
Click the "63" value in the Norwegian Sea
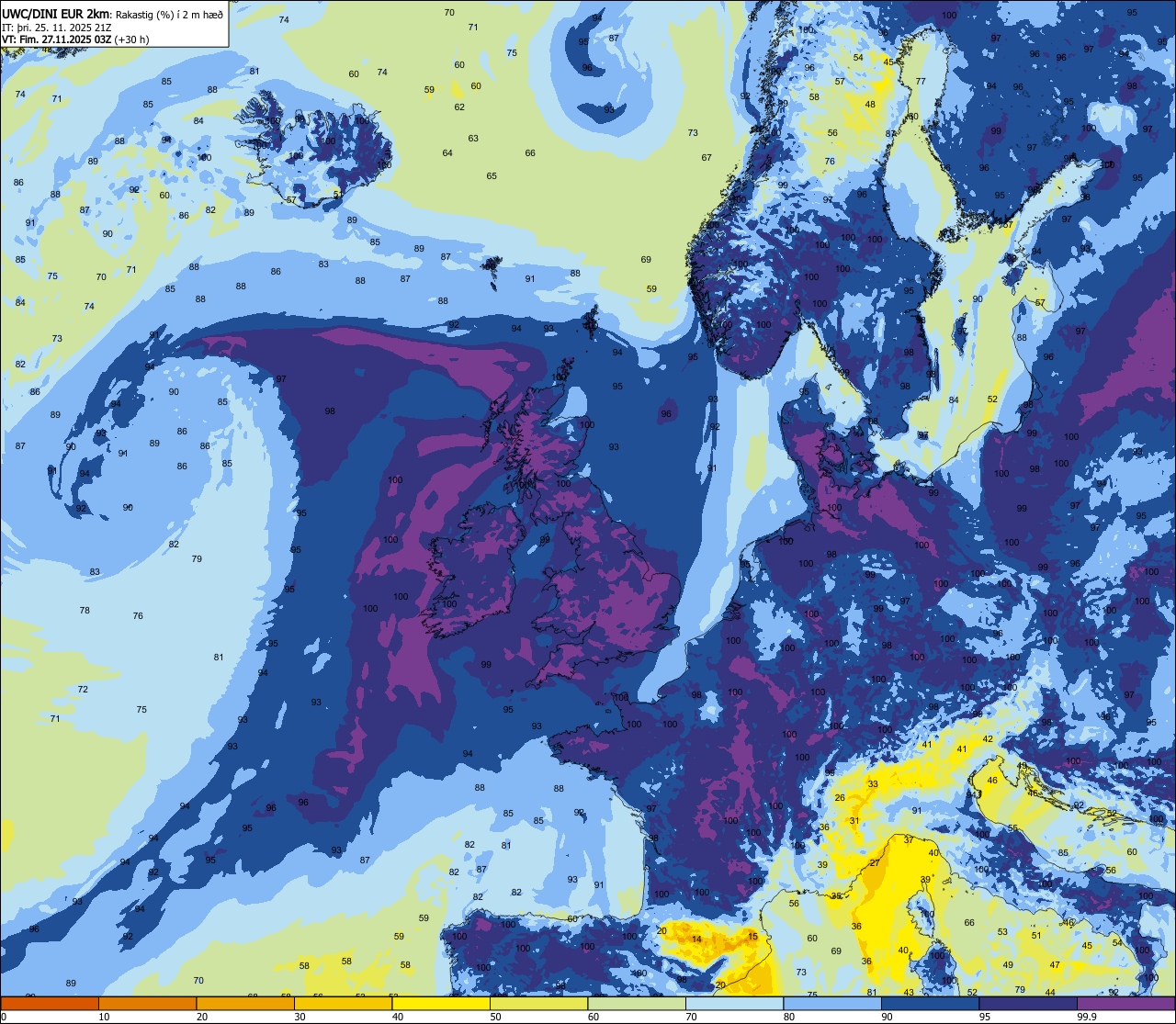(x=473, y=138)
